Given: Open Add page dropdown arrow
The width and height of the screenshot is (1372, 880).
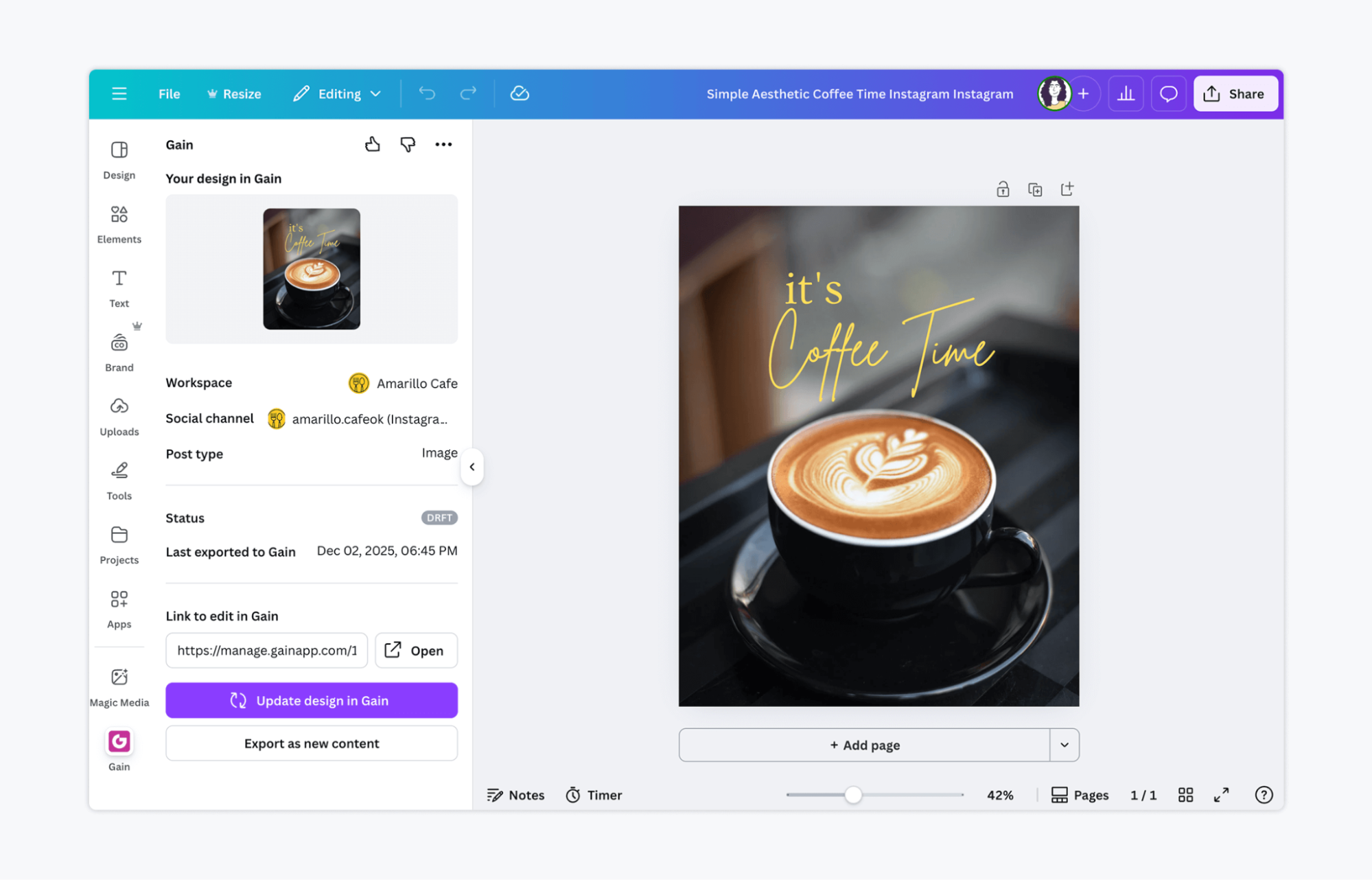Looking at the screenshot, I should 1064,745.
